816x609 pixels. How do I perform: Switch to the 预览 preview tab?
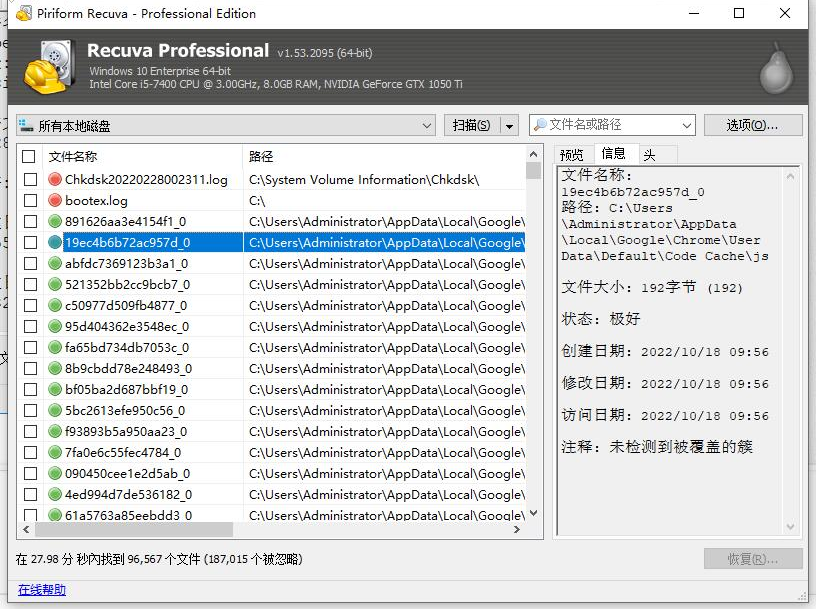pyautogui.click(x=572, y=155)
